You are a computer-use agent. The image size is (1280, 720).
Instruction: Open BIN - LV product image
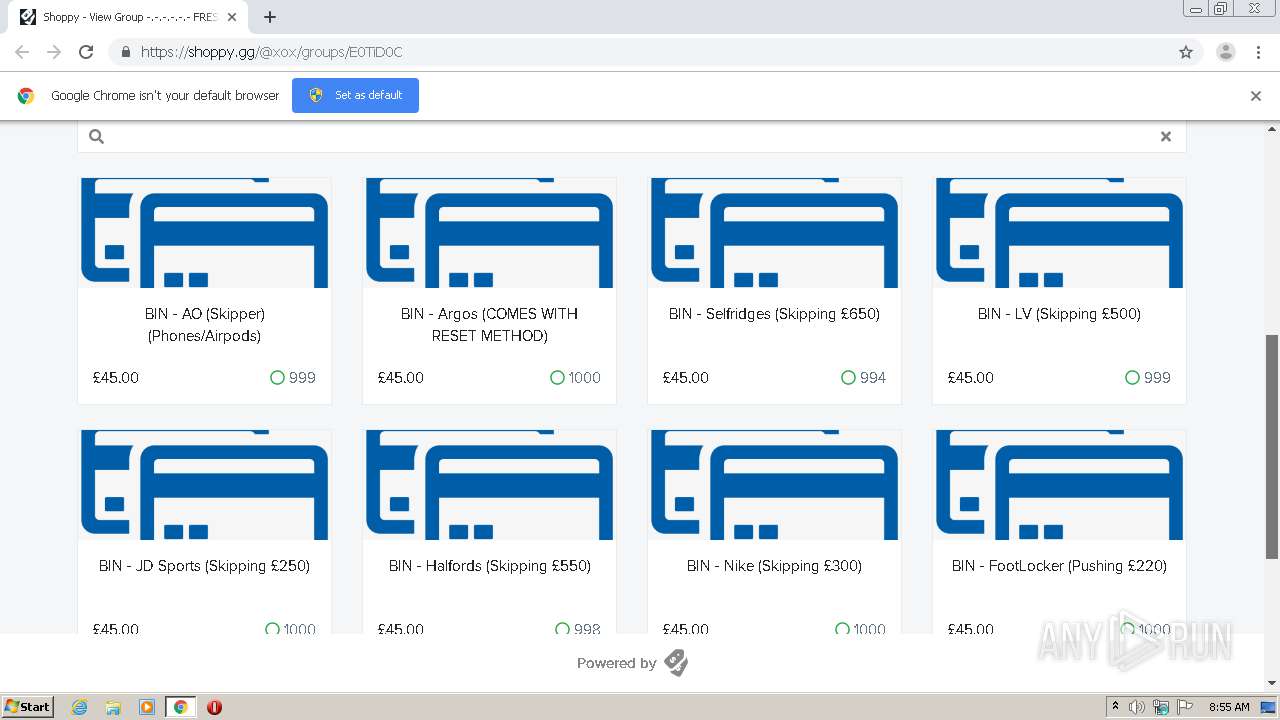pyautogui.click(x=1060, y=233)
